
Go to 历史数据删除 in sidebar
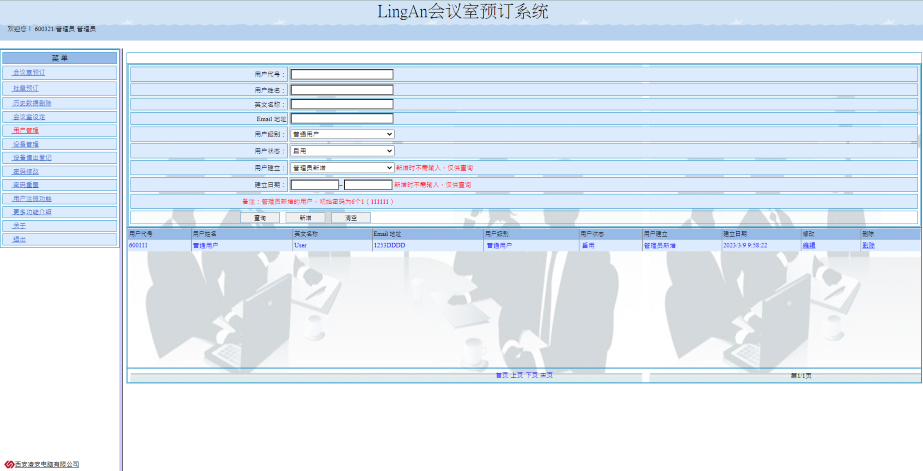point(32,103)
